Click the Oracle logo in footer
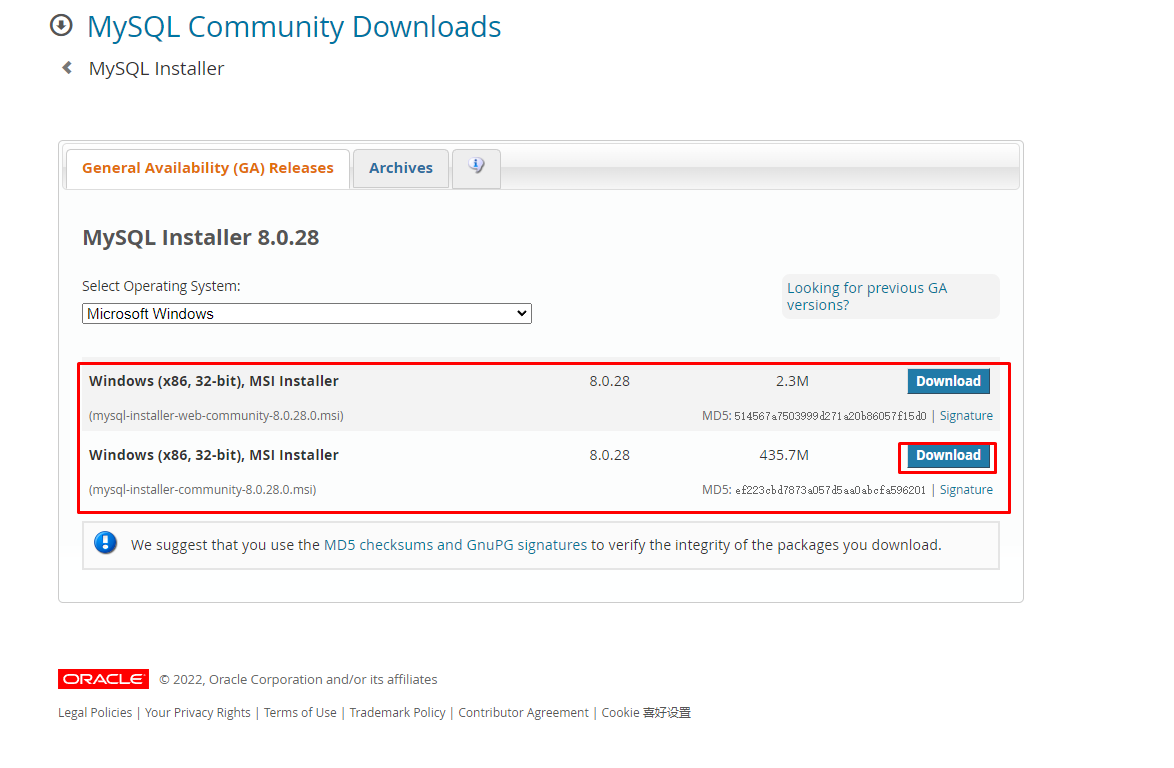Image resolution: width=1174 pixels, height=768 pixels. pyautogui.click(x=103, y=679)
